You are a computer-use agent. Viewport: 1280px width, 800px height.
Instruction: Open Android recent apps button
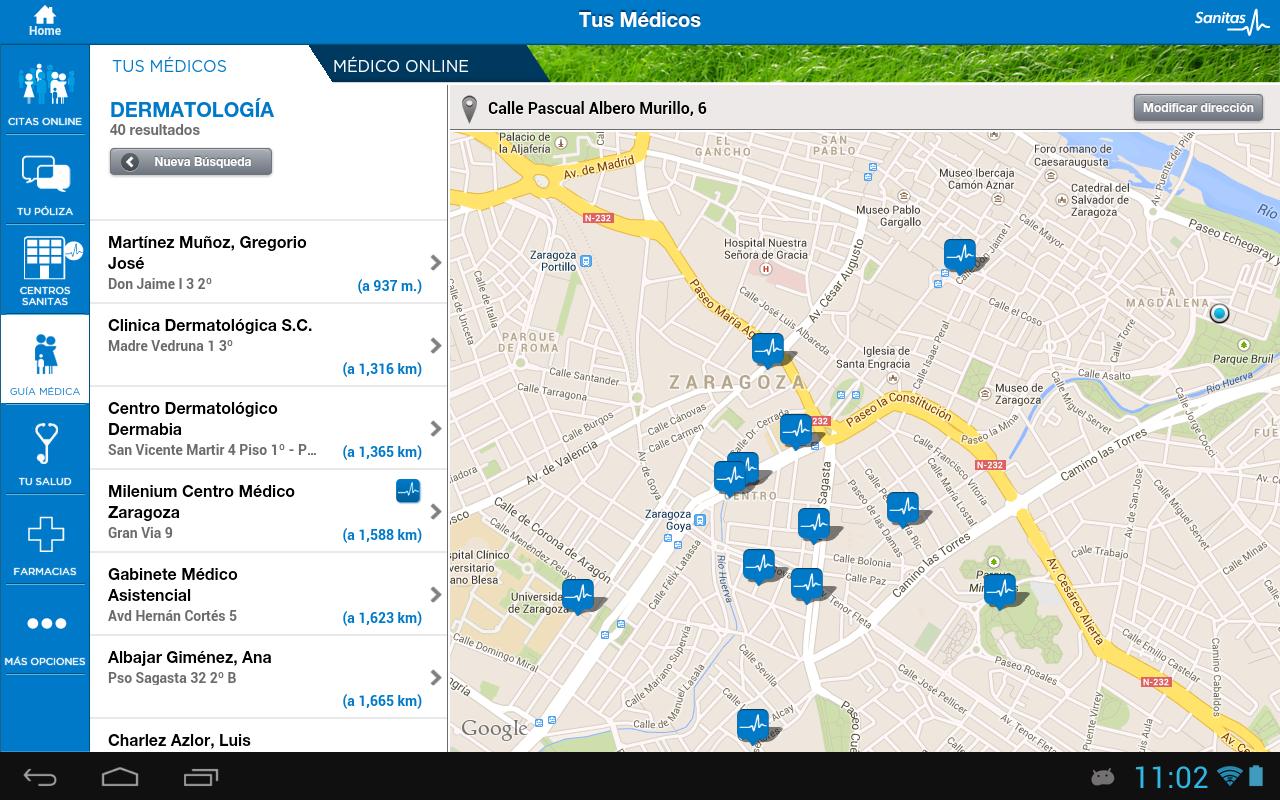[x=201, y=777]
